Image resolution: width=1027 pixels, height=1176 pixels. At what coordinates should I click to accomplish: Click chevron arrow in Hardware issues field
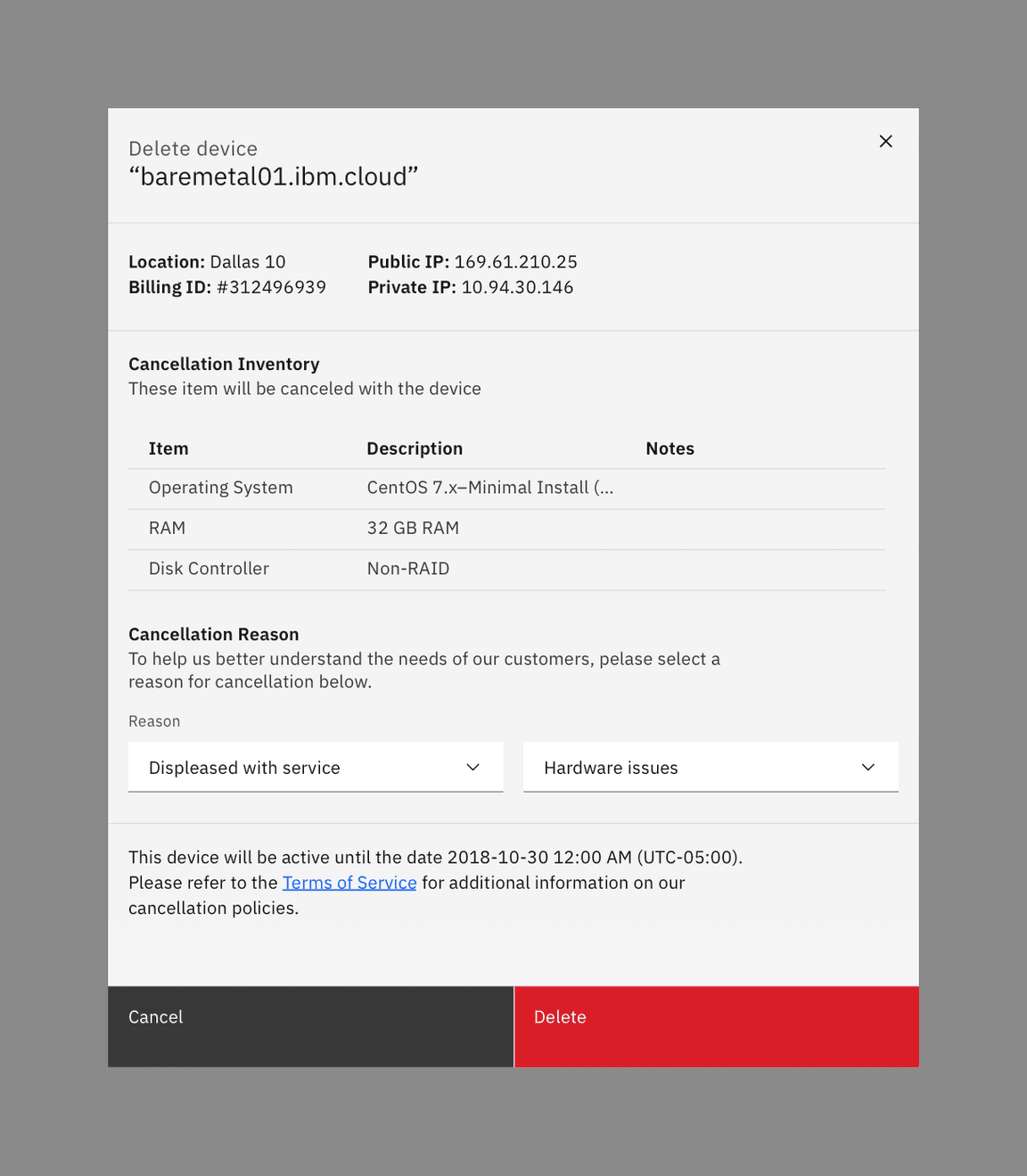[867, 768]
